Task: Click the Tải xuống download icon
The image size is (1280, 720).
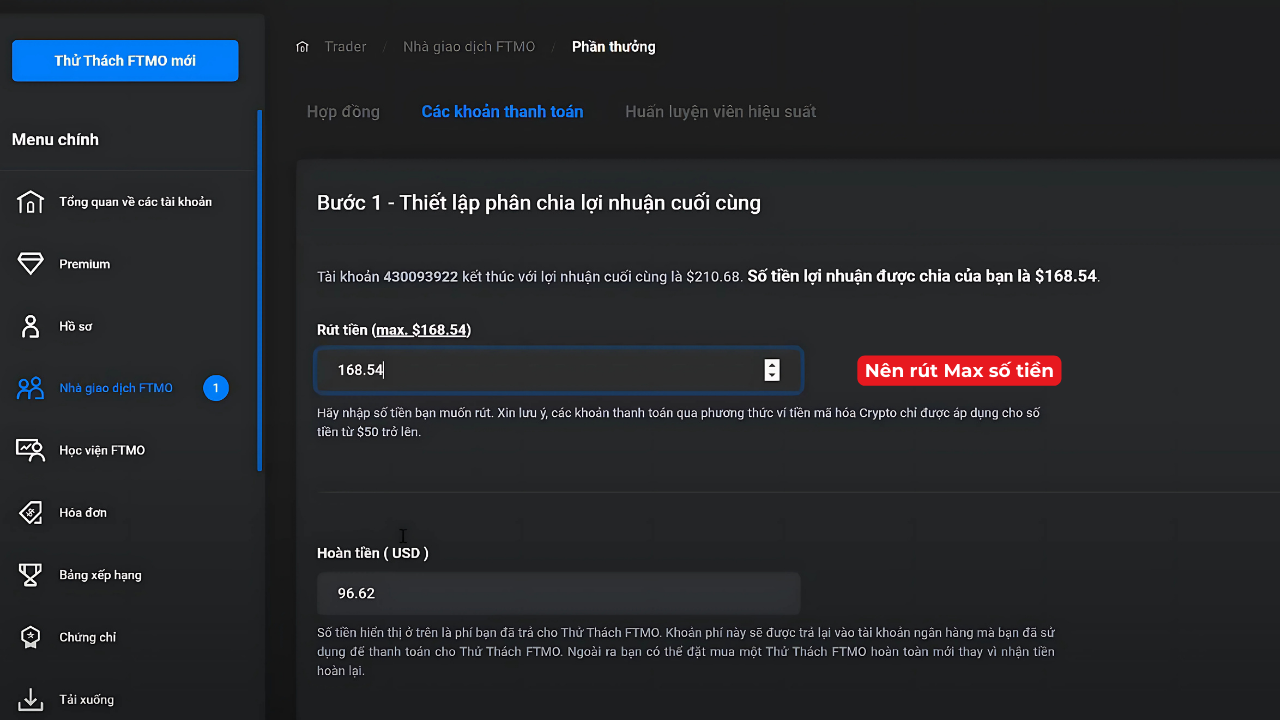Action: click(30, 699)
